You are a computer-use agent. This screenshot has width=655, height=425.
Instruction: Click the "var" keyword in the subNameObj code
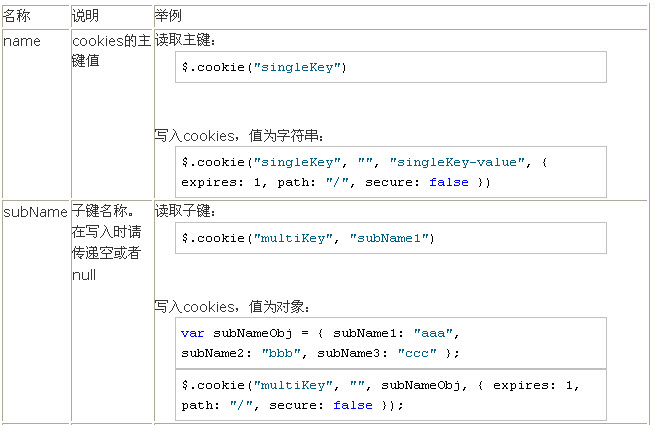pos(193,333)
